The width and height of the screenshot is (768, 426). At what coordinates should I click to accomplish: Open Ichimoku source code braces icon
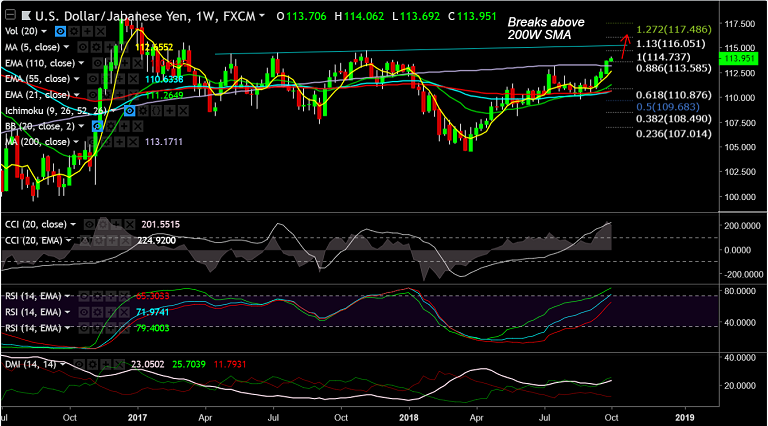pos(156,111)
